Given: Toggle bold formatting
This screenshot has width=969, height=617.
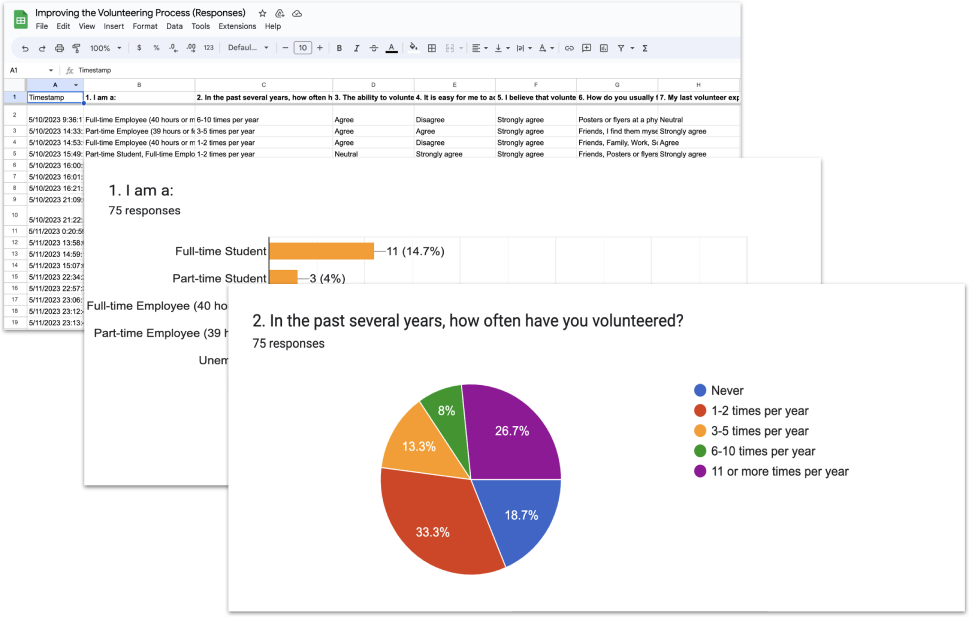Looking at the screenshot, I should (x=339, y=48).
